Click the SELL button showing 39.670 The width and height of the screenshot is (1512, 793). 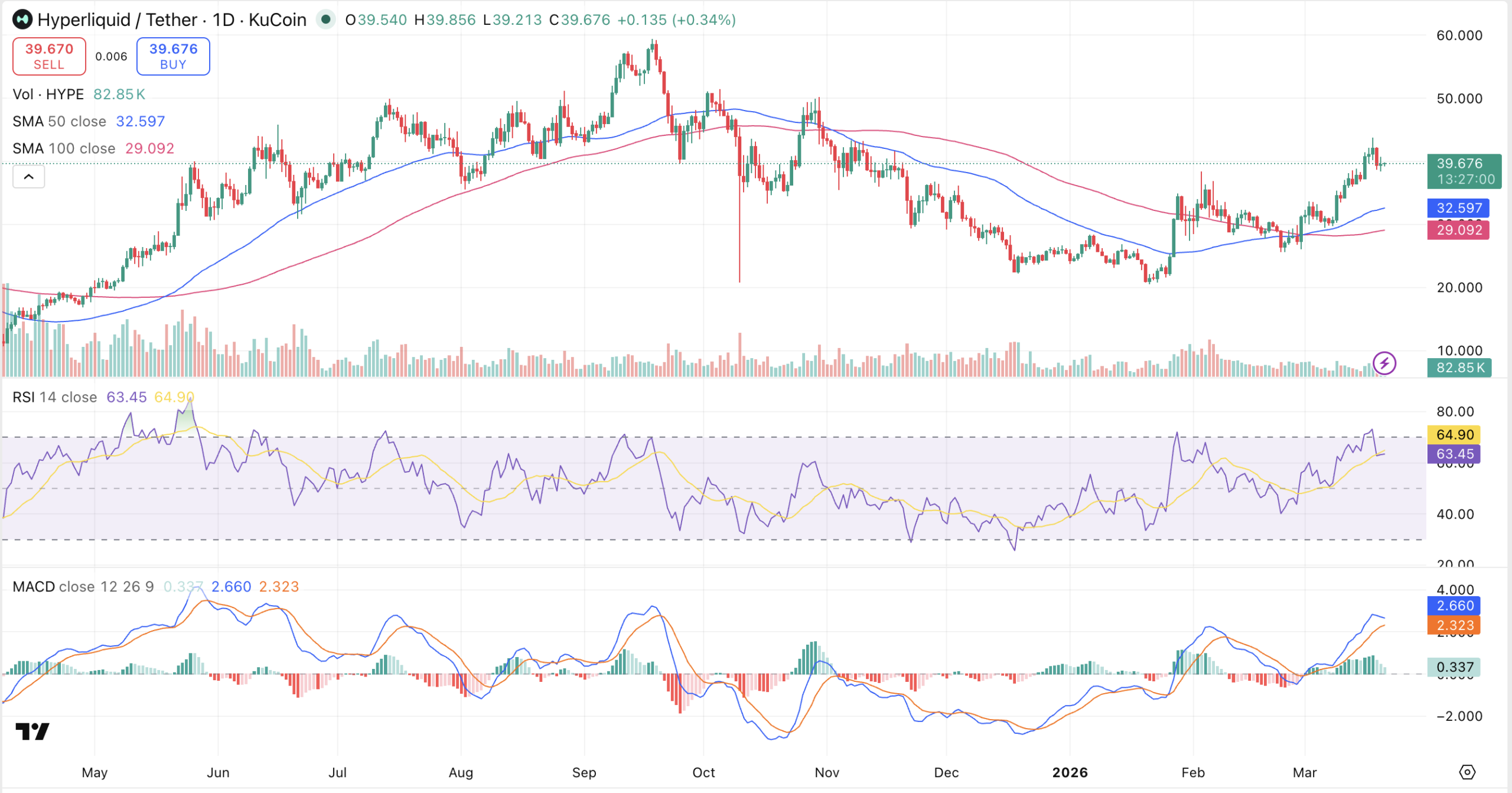click(x=49, y=56)
